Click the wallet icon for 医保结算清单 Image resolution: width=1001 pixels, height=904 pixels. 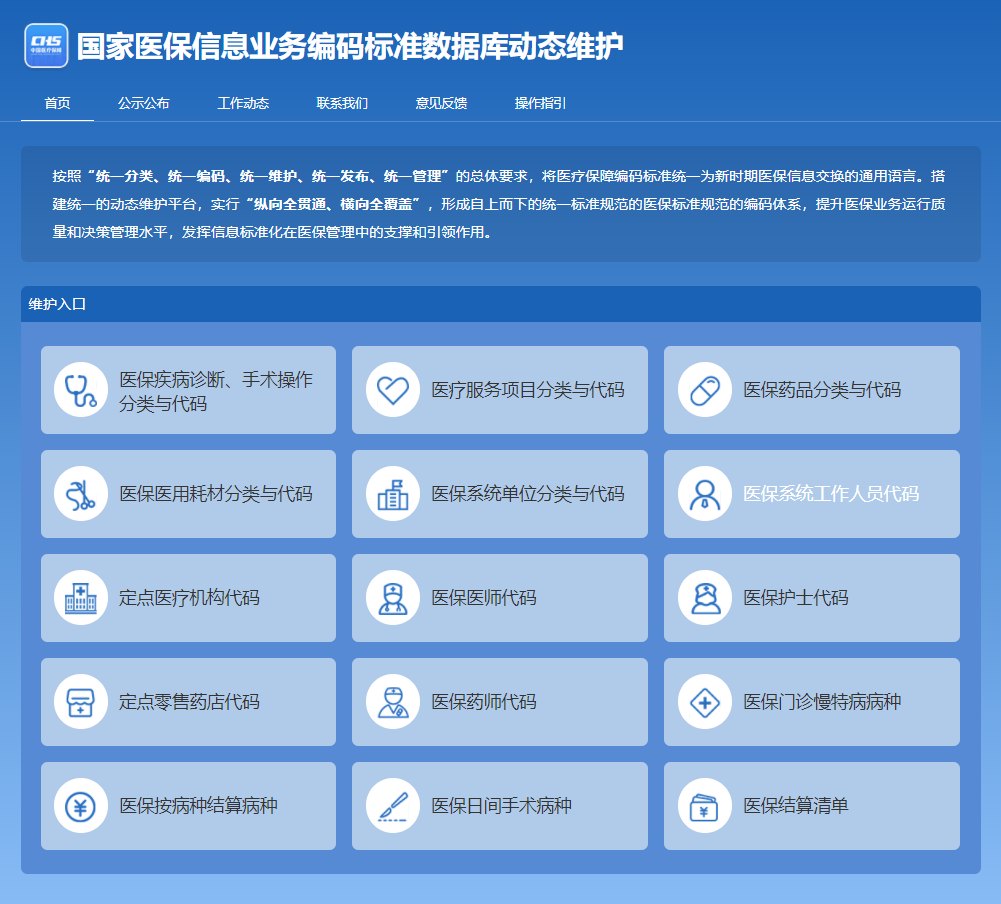point(705,805)
